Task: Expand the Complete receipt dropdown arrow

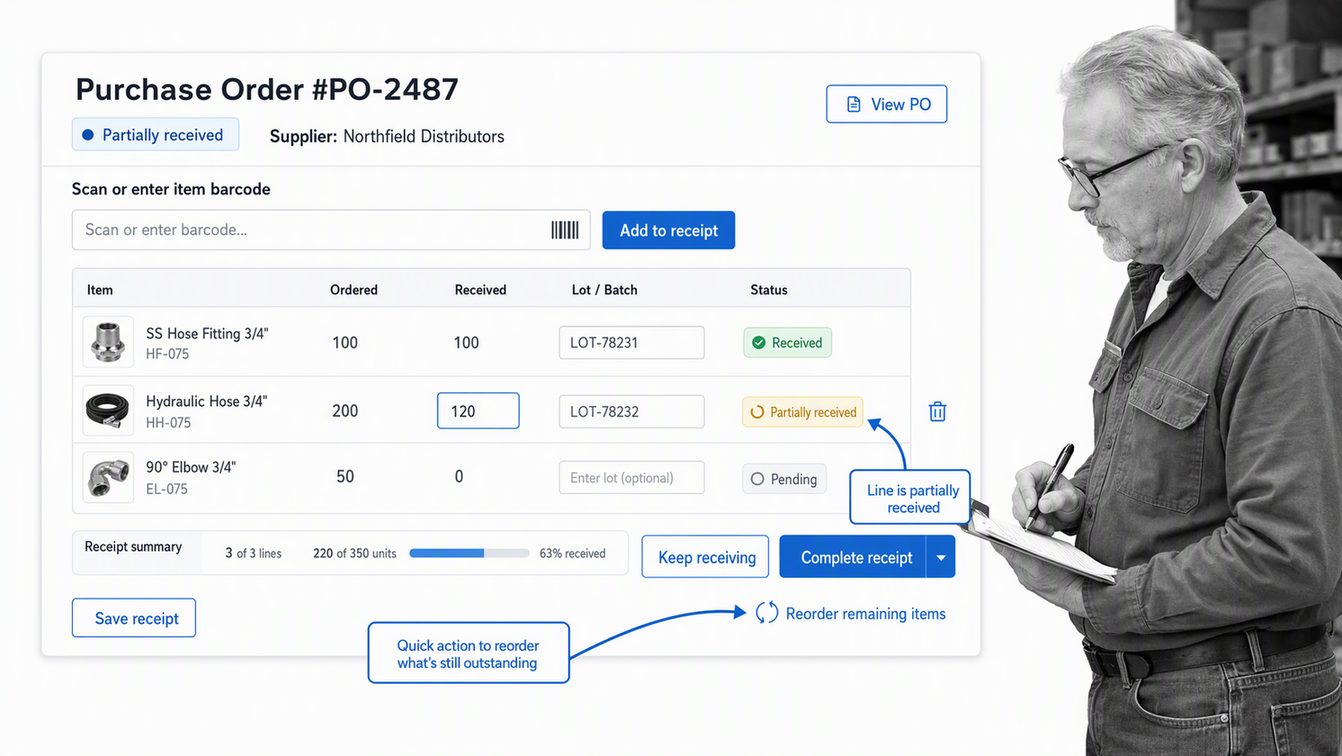Action: [941, 557]
